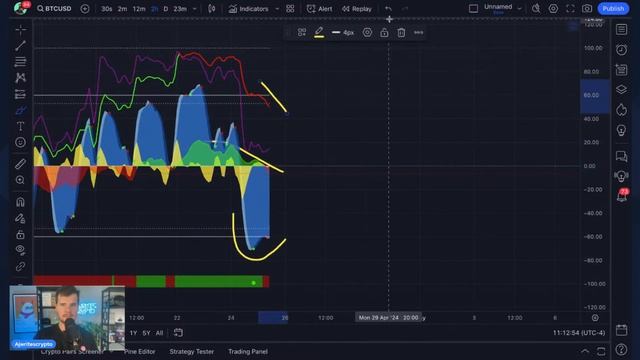Change the yellow line color swatch
The image size is (640, 360).
tap(319, 33)
